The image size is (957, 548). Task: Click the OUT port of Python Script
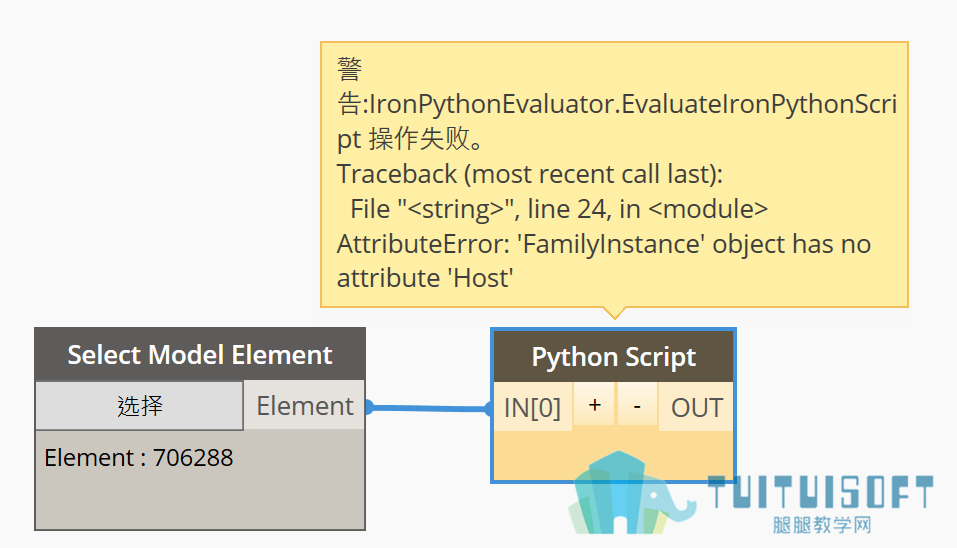click(696, 407)
